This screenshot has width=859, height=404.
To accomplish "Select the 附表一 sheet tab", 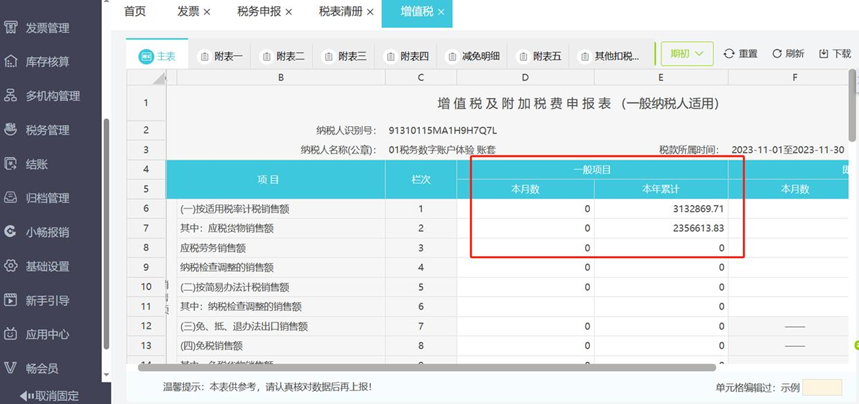I will click(x=220, y=56).
